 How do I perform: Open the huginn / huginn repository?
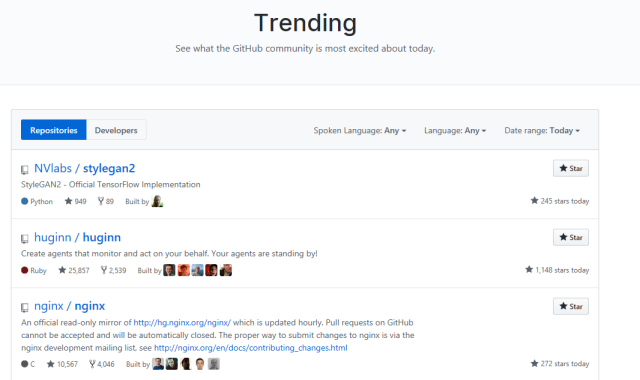[x=78, y=237]
